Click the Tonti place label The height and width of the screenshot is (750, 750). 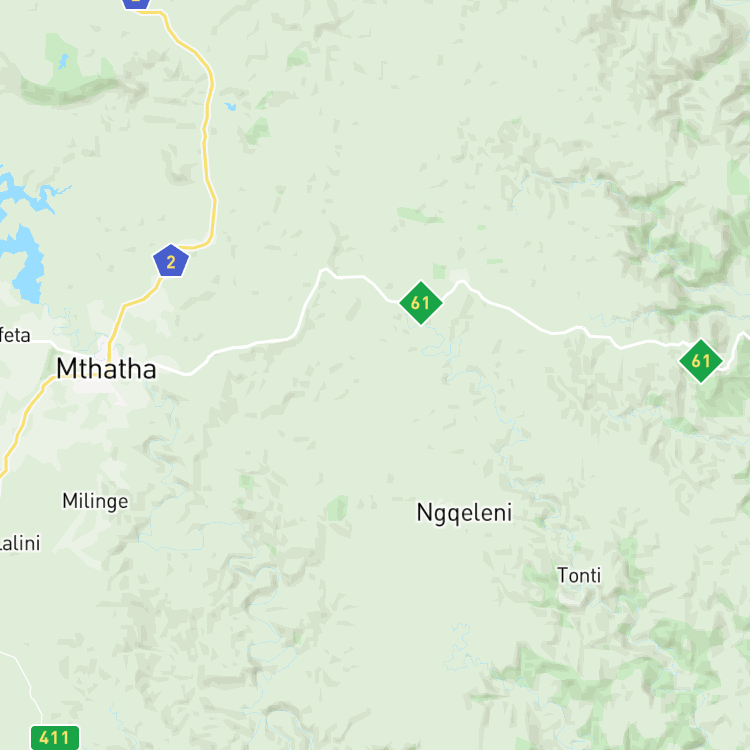coord(579,575)
